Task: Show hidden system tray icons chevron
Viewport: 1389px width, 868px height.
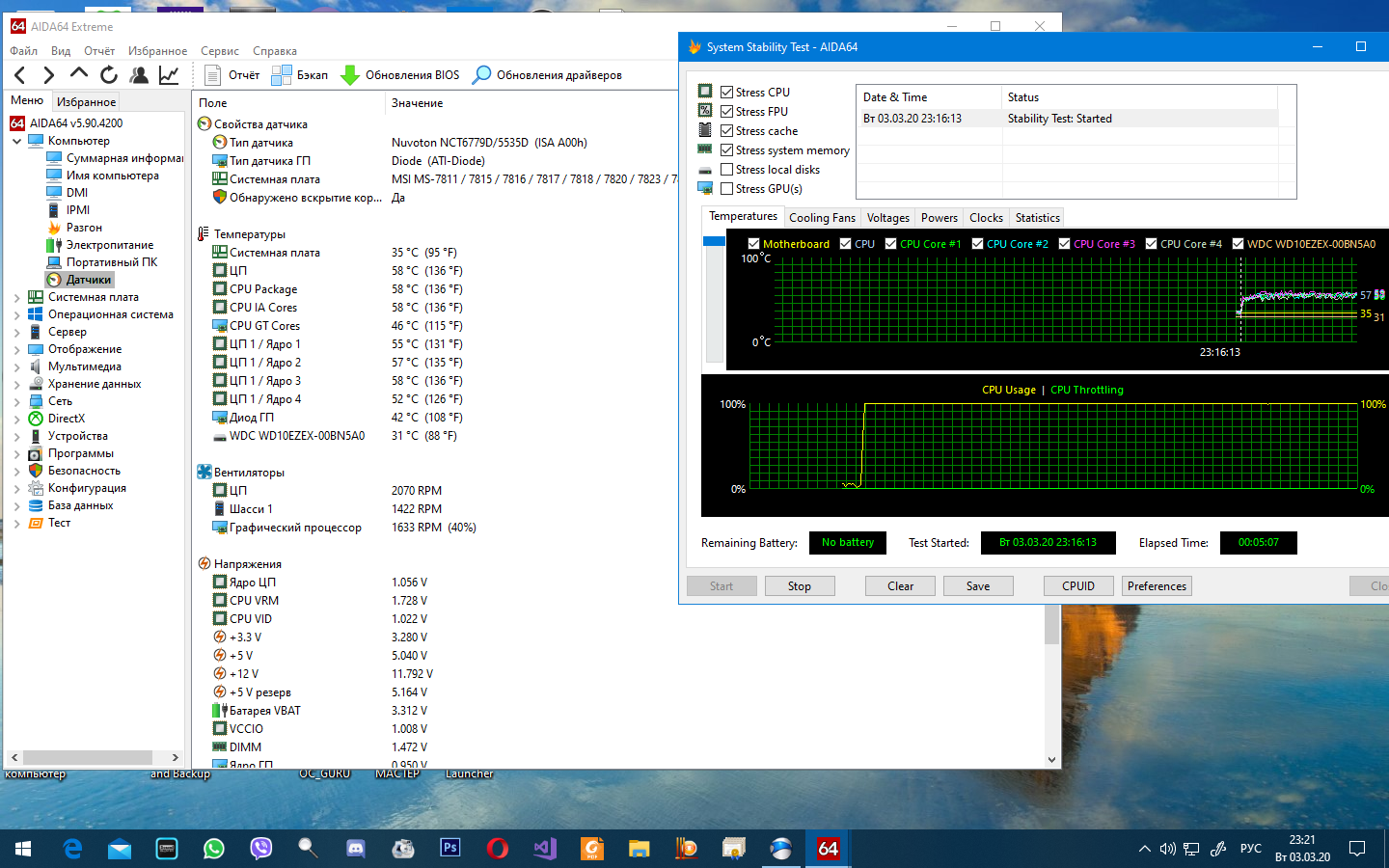Action: tap(1144, 849)
